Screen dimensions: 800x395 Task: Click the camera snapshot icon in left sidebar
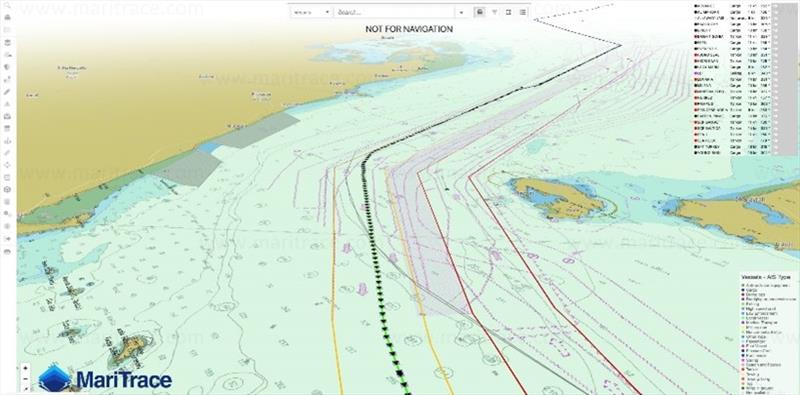tap(7, 116)
